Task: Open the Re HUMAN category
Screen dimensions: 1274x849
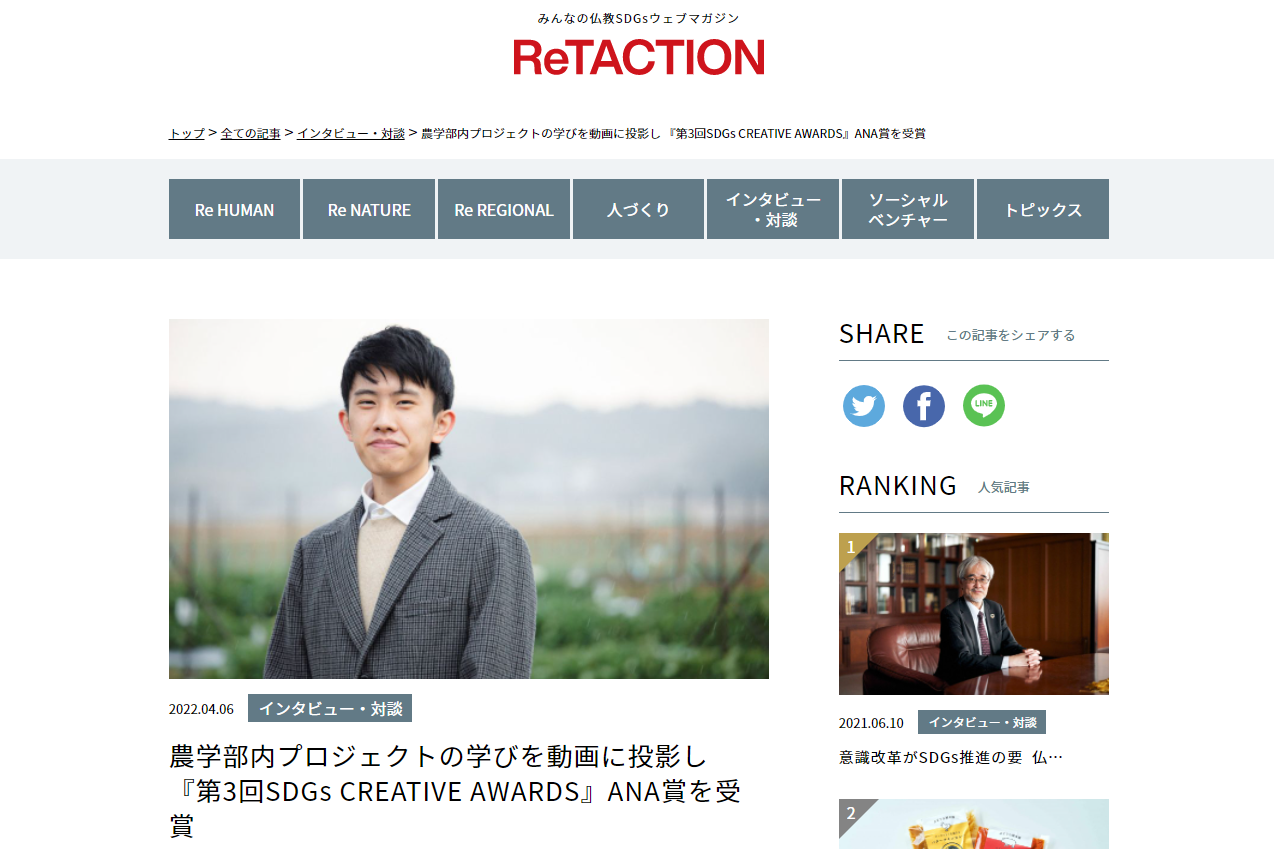Action: (234, 209)
